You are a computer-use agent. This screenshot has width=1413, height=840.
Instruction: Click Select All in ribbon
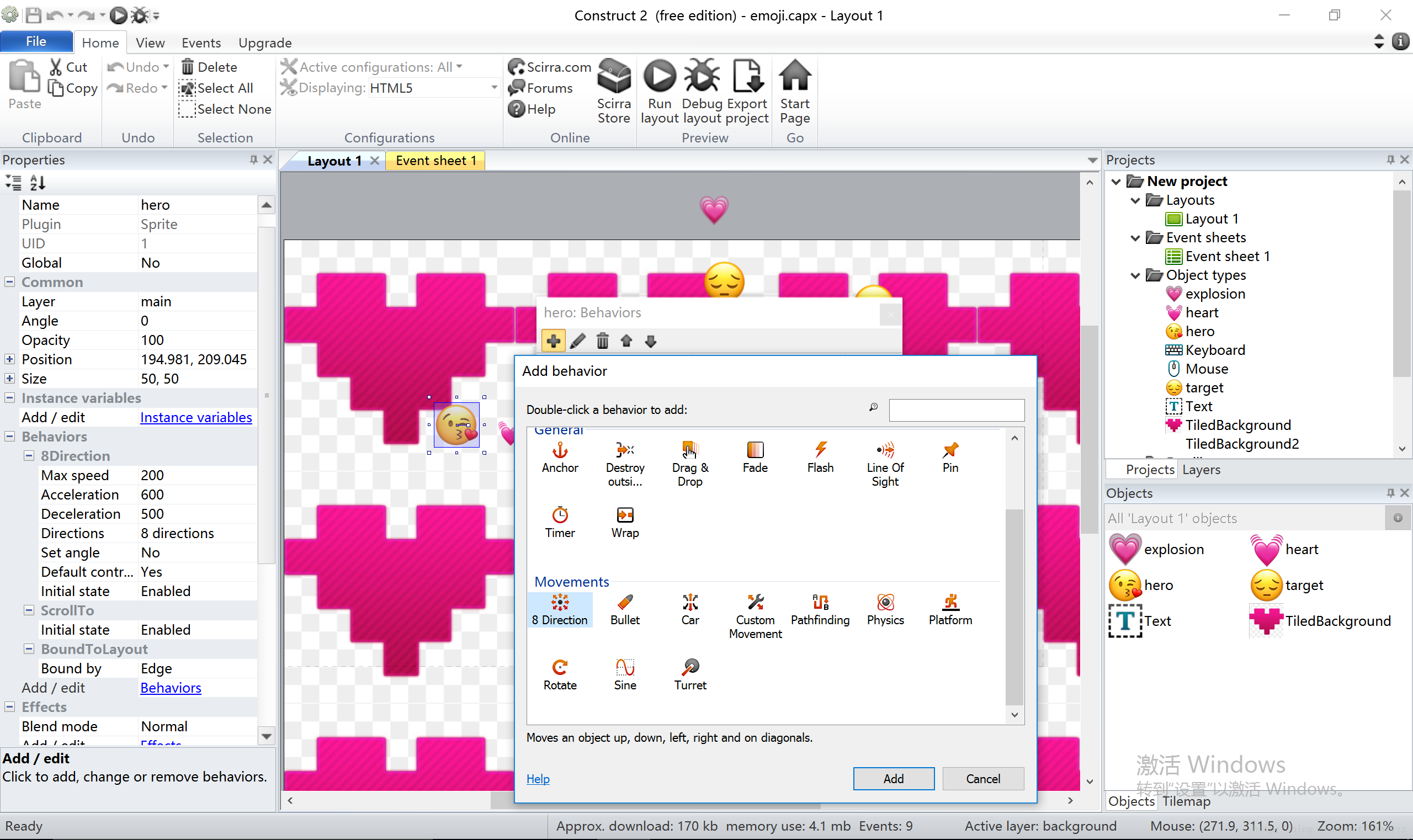pos(216,88)
